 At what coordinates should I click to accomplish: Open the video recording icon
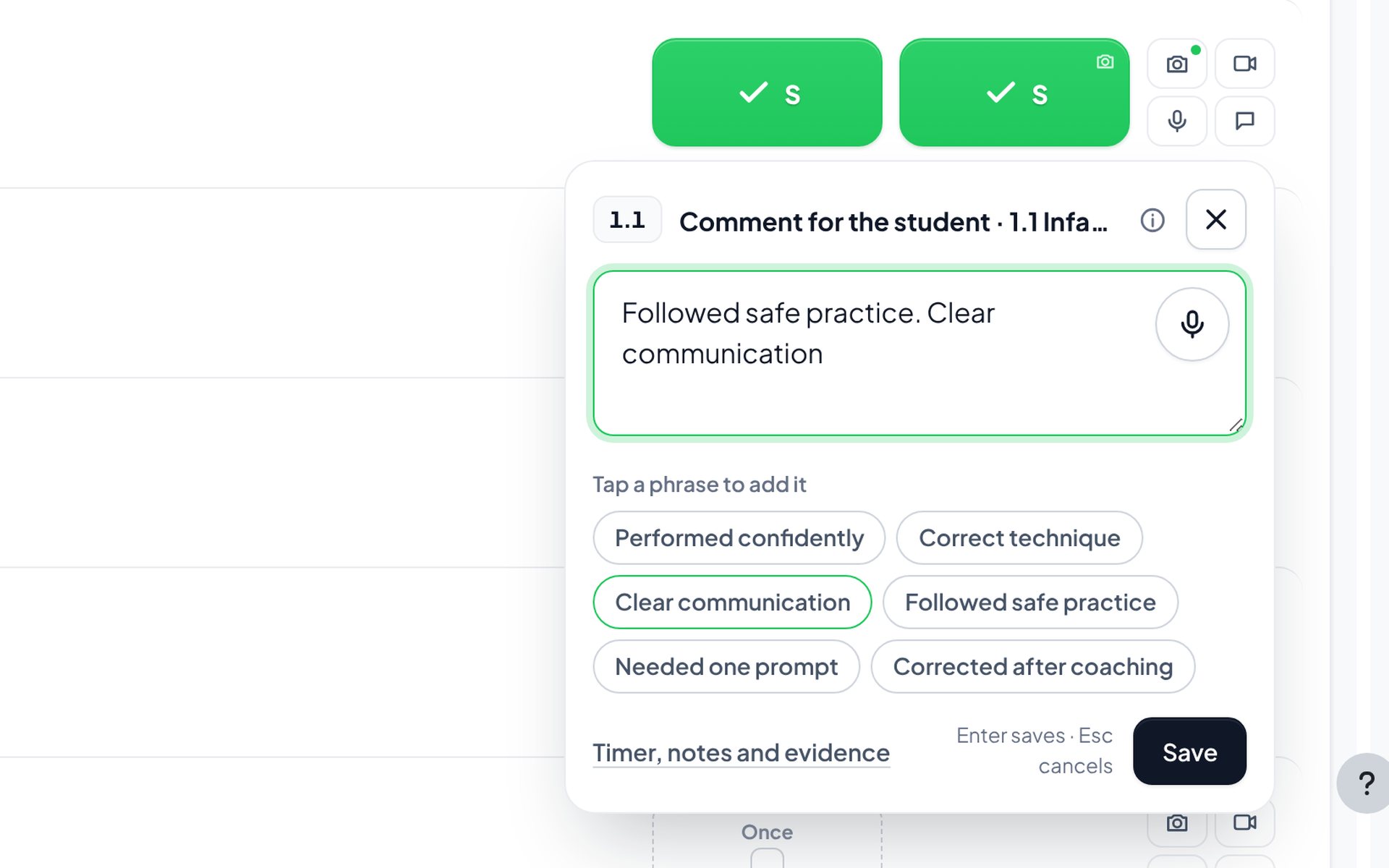click(1244, 64)
